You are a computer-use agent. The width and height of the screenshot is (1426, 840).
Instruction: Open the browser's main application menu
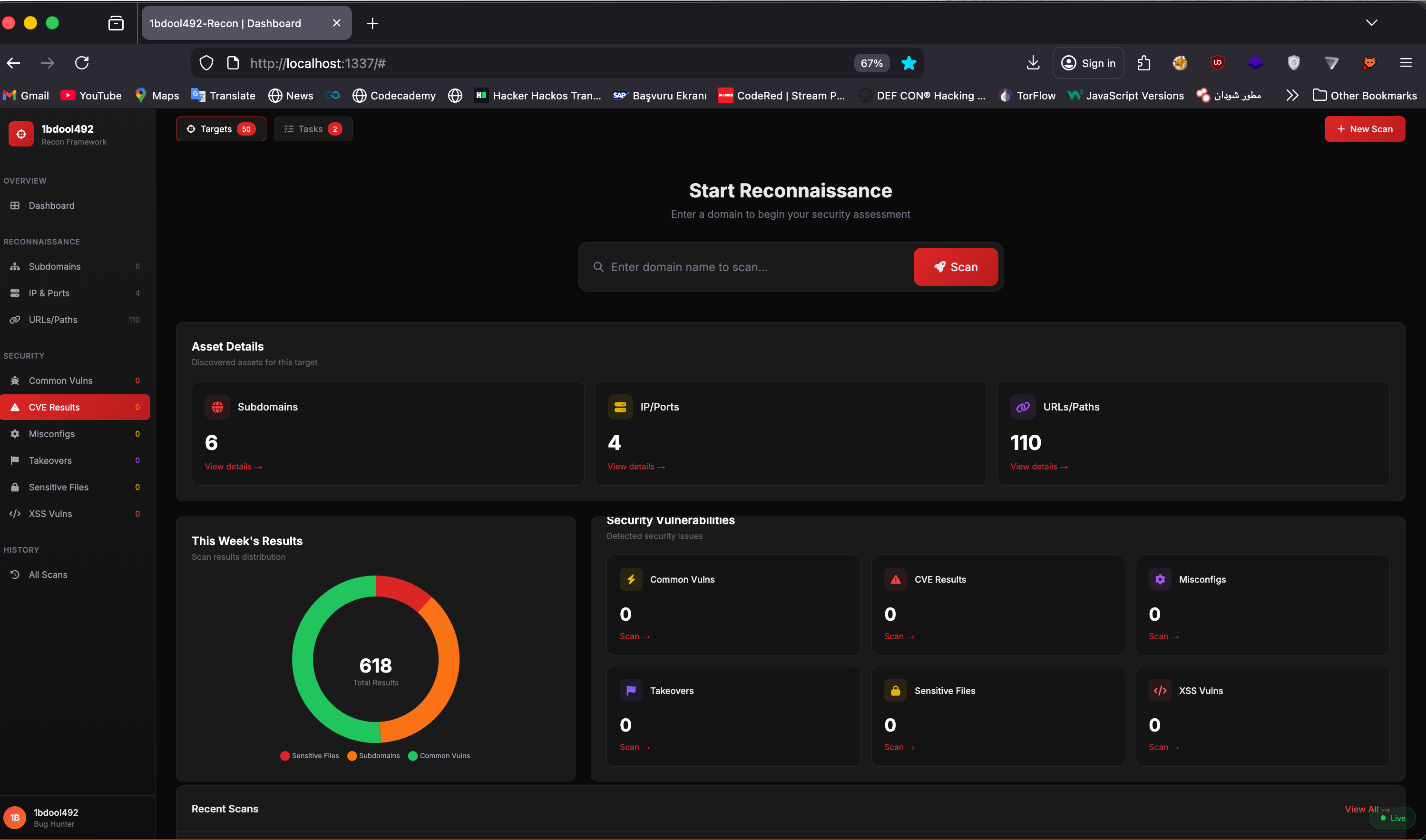click(x=1406, y=63)
